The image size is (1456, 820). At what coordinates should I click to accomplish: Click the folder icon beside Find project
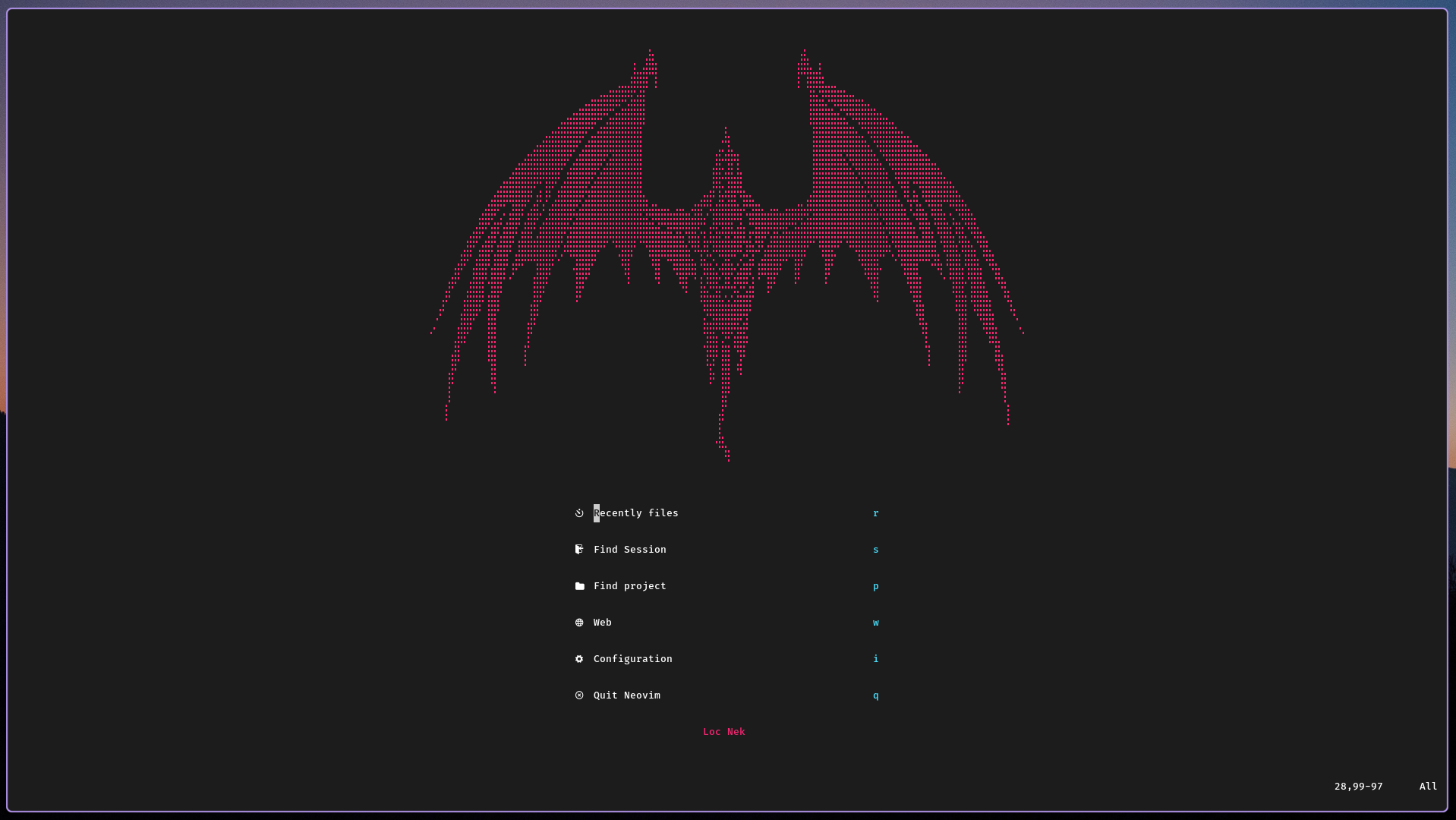pos(580,586)
